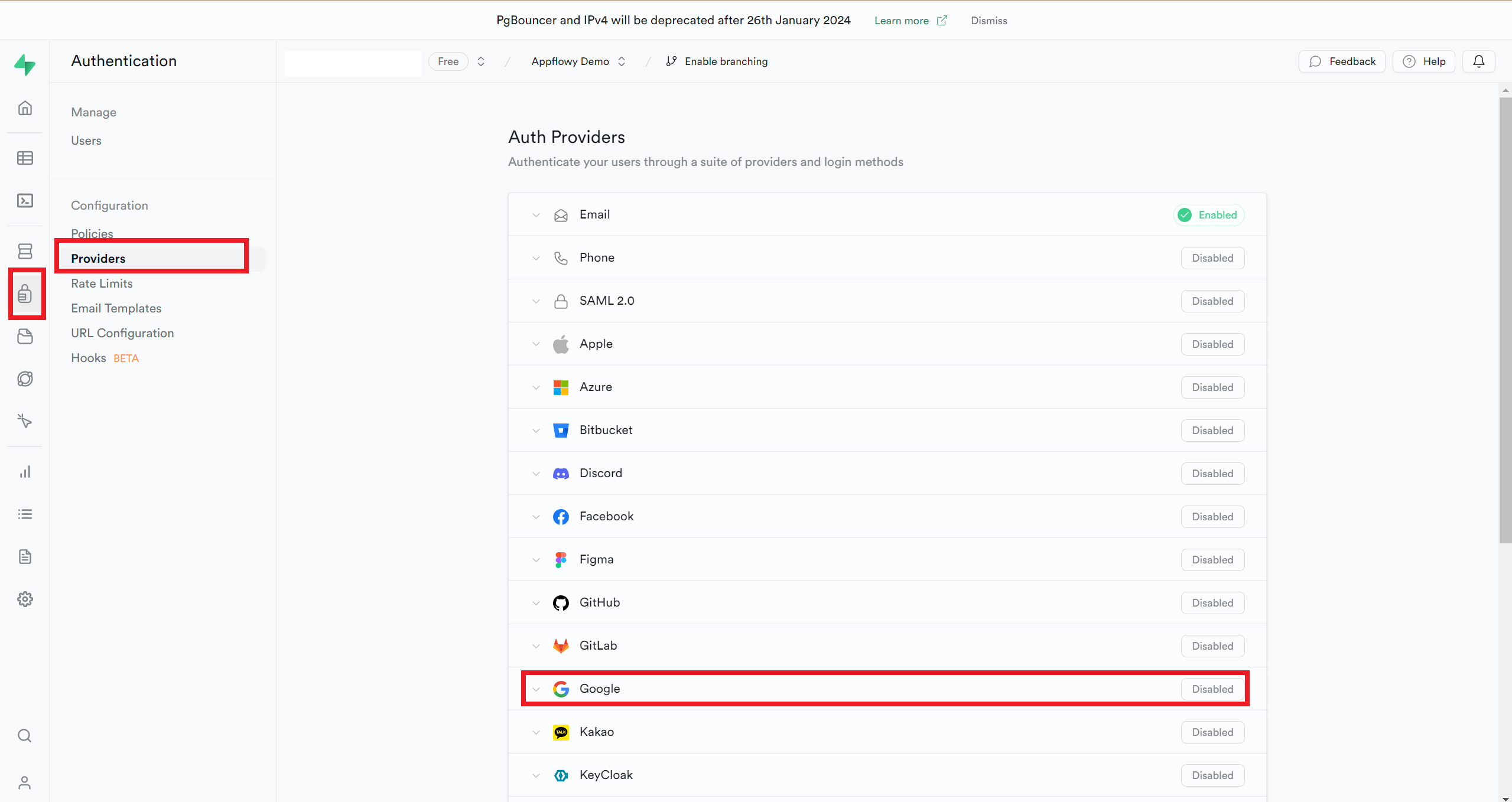Image resolution: width=1512 pixels, height=802 pixels.
Task: Click the Azure provider logo
Action: [561, 387]
